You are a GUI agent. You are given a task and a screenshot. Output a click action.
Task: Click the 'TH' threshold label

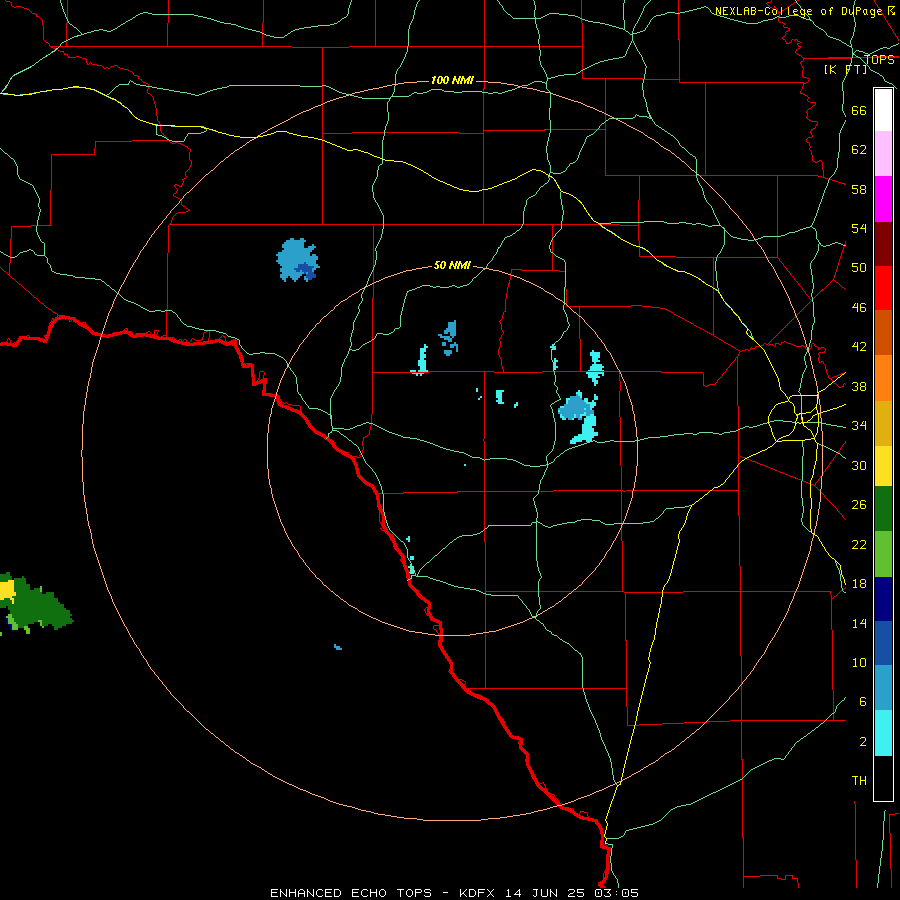click(x=859, y=781)
